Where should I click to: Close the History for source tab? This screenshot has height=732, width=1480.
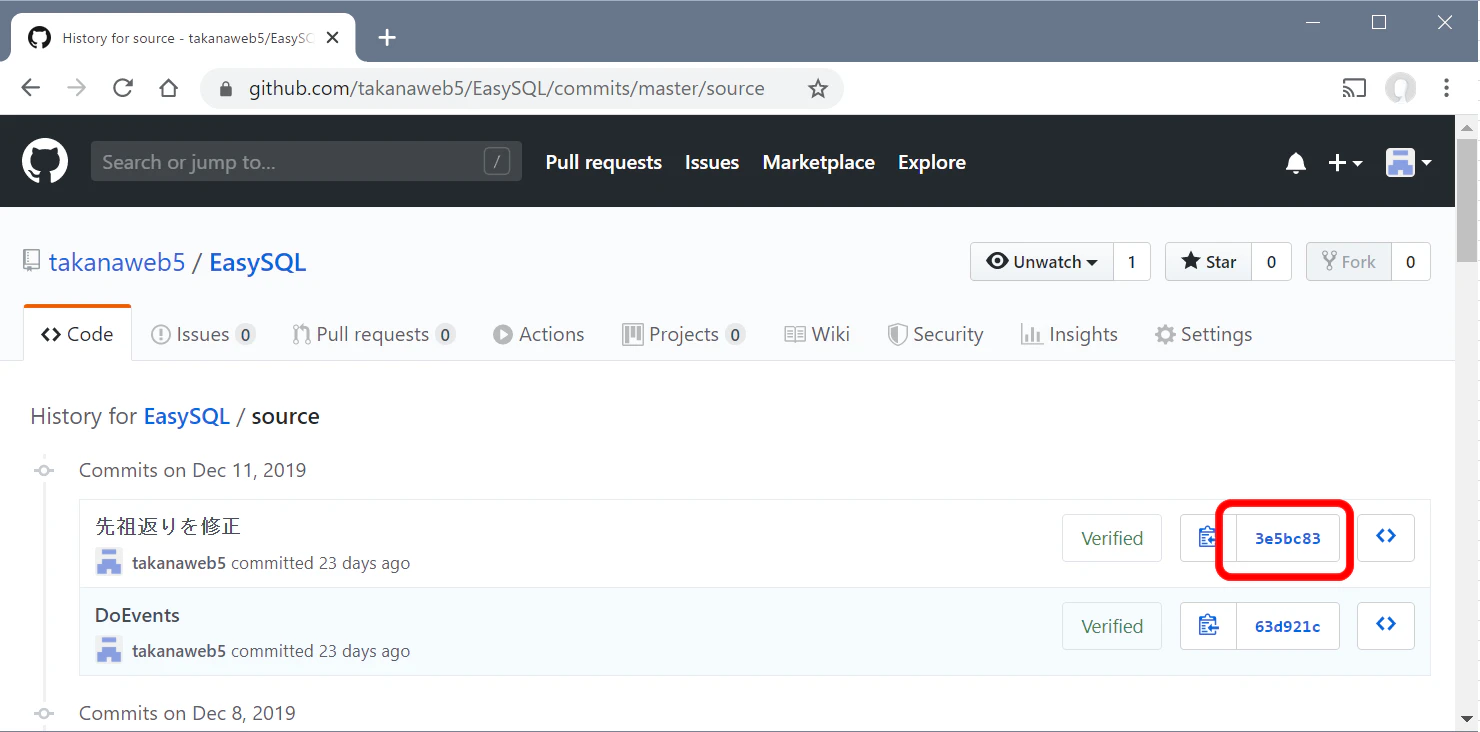[x=333, y=38]
